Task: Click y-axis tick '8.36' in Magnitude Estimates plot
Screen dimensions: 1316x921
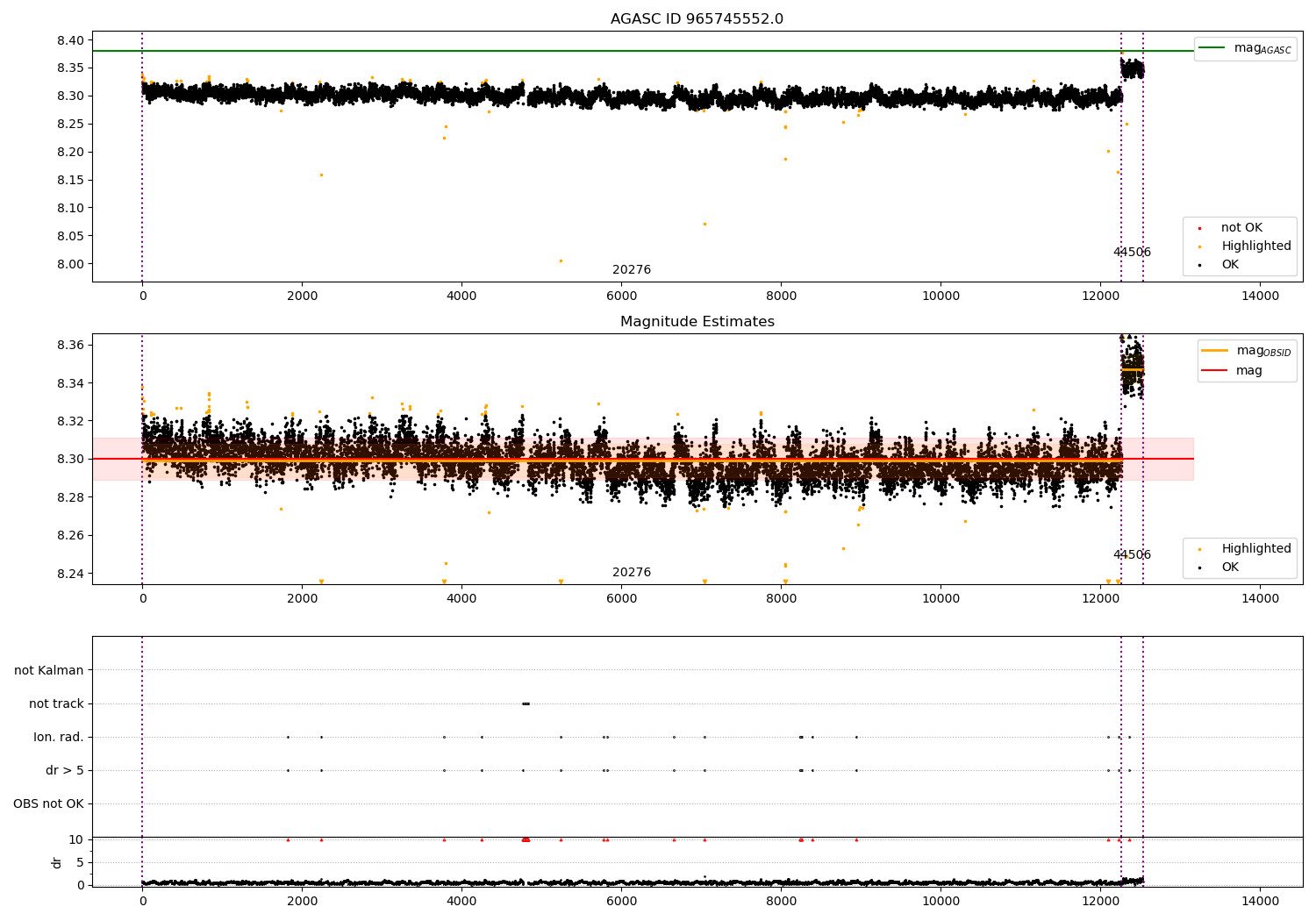Action: click(x=72, y=345)
